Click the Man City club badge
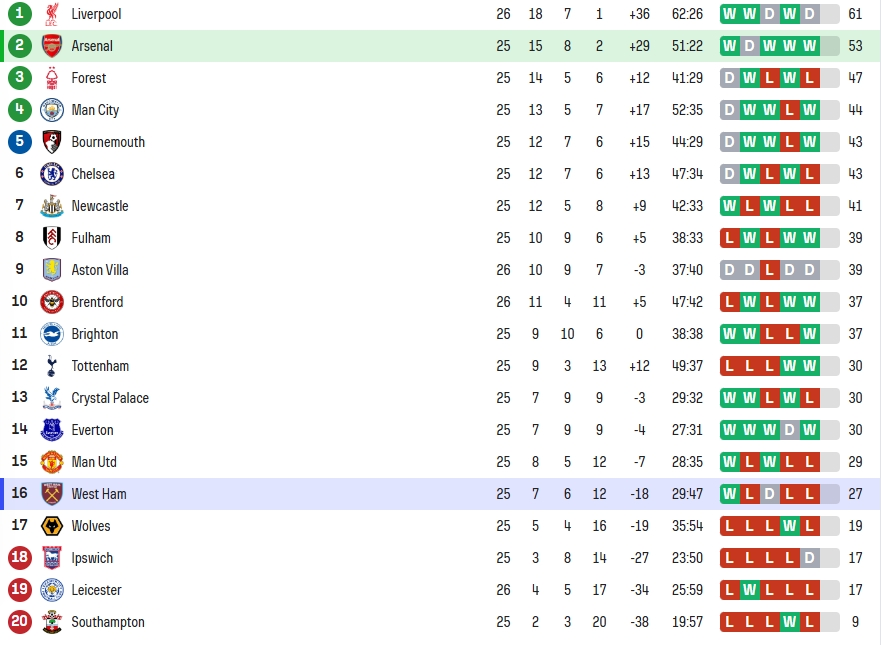Image resolution: width=881 pixels, height=645 pixels. (x=52, y=110)
